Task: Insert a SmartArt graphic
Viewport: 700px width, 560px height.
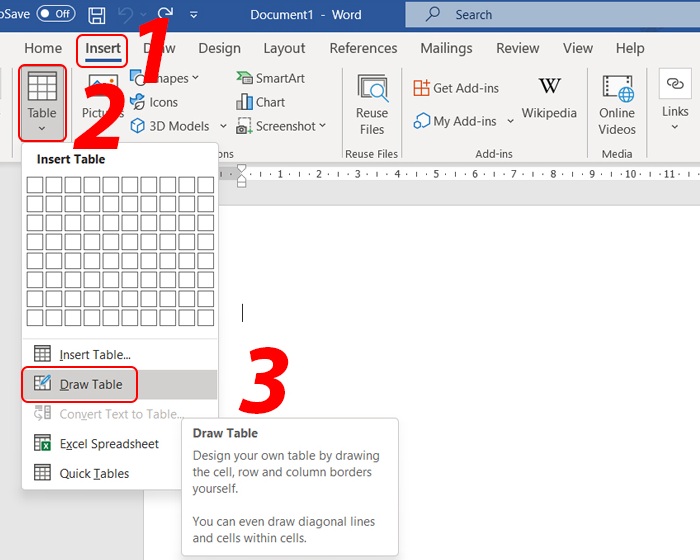Action: pos(271,78)
